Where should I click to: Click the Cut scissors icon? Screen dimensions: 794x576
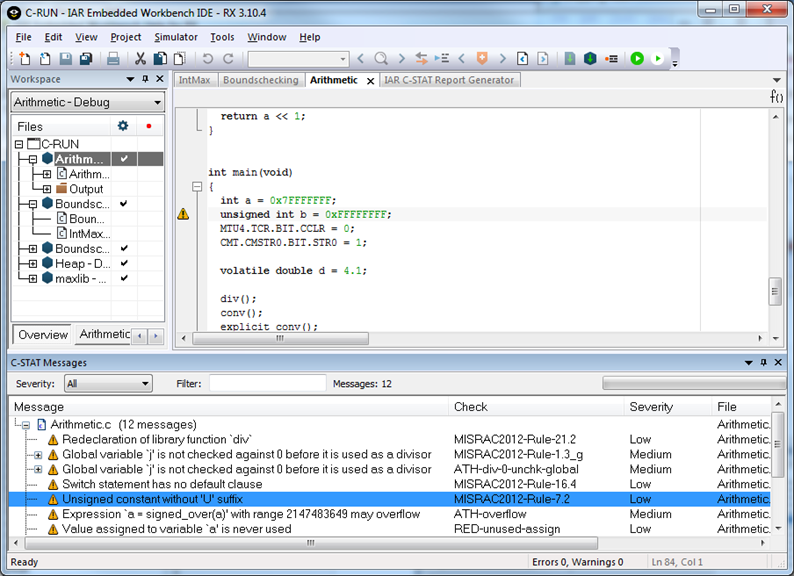(141, 59)
